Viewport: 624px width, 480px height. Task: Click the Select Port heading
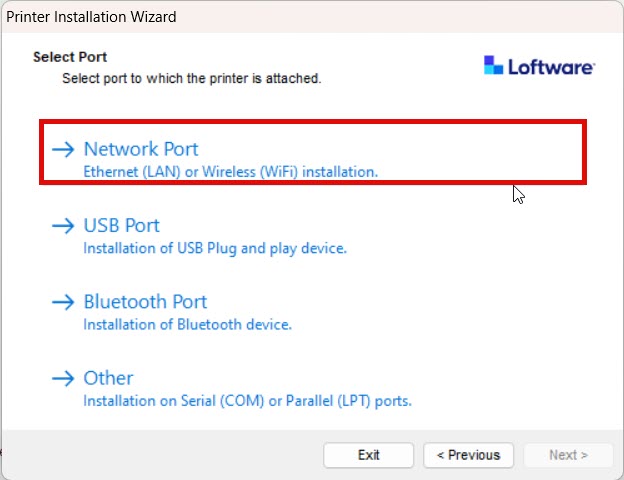70,57
